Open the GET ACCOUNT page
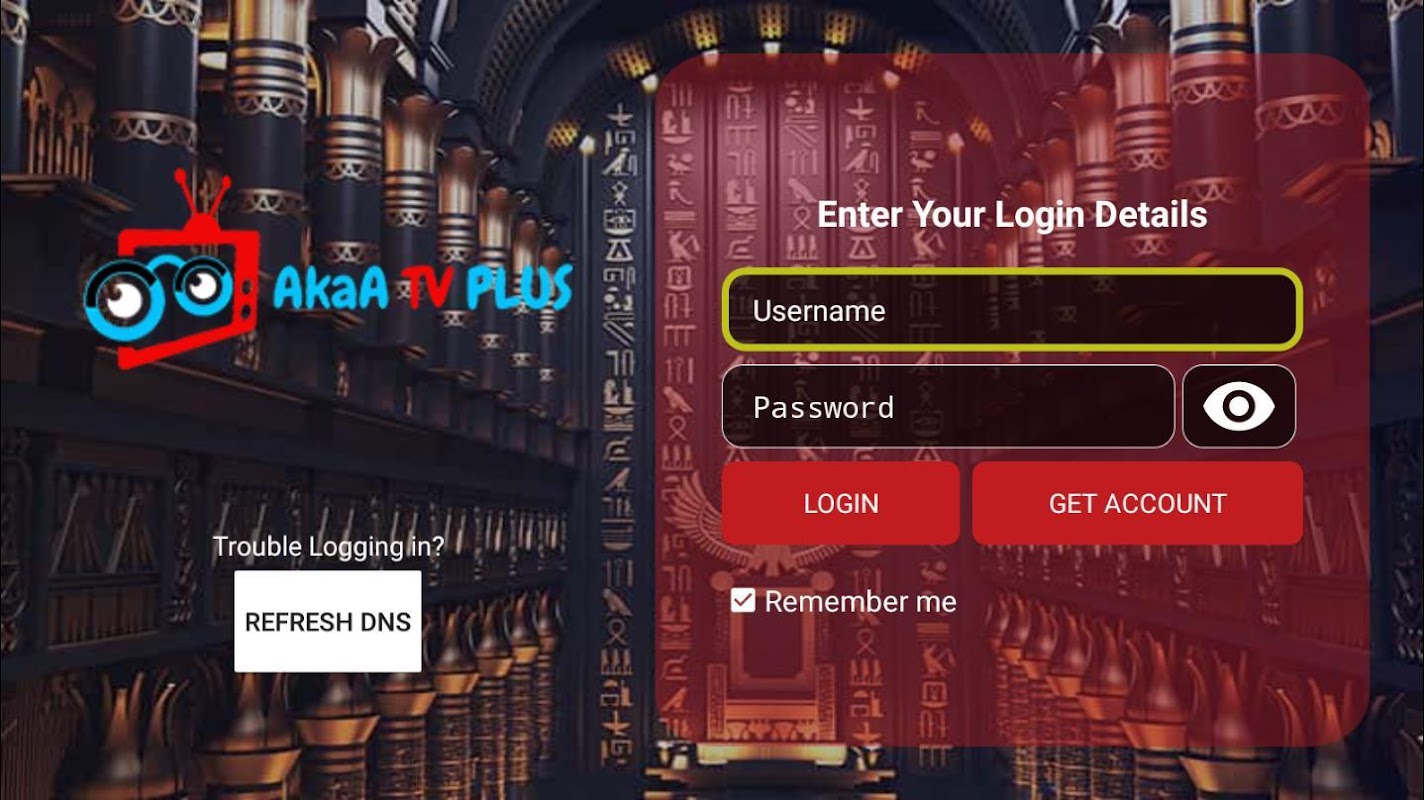 click(x=1137, y=503)
